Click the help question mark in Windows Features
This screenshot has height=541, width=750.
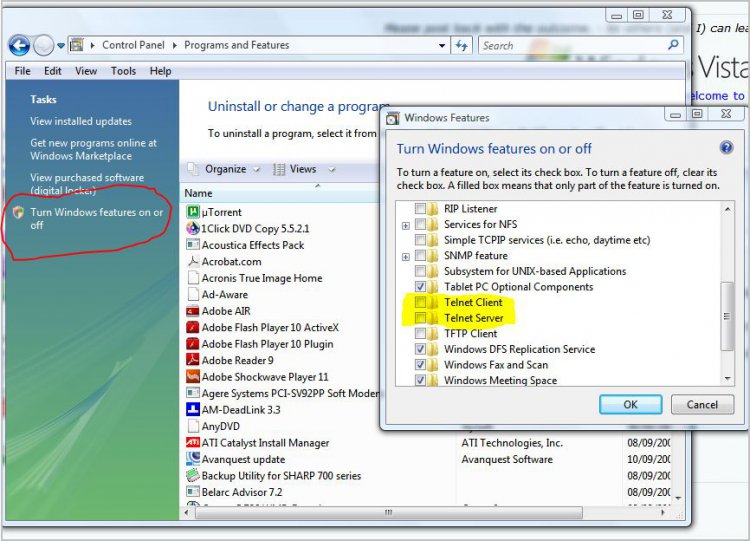726,148
